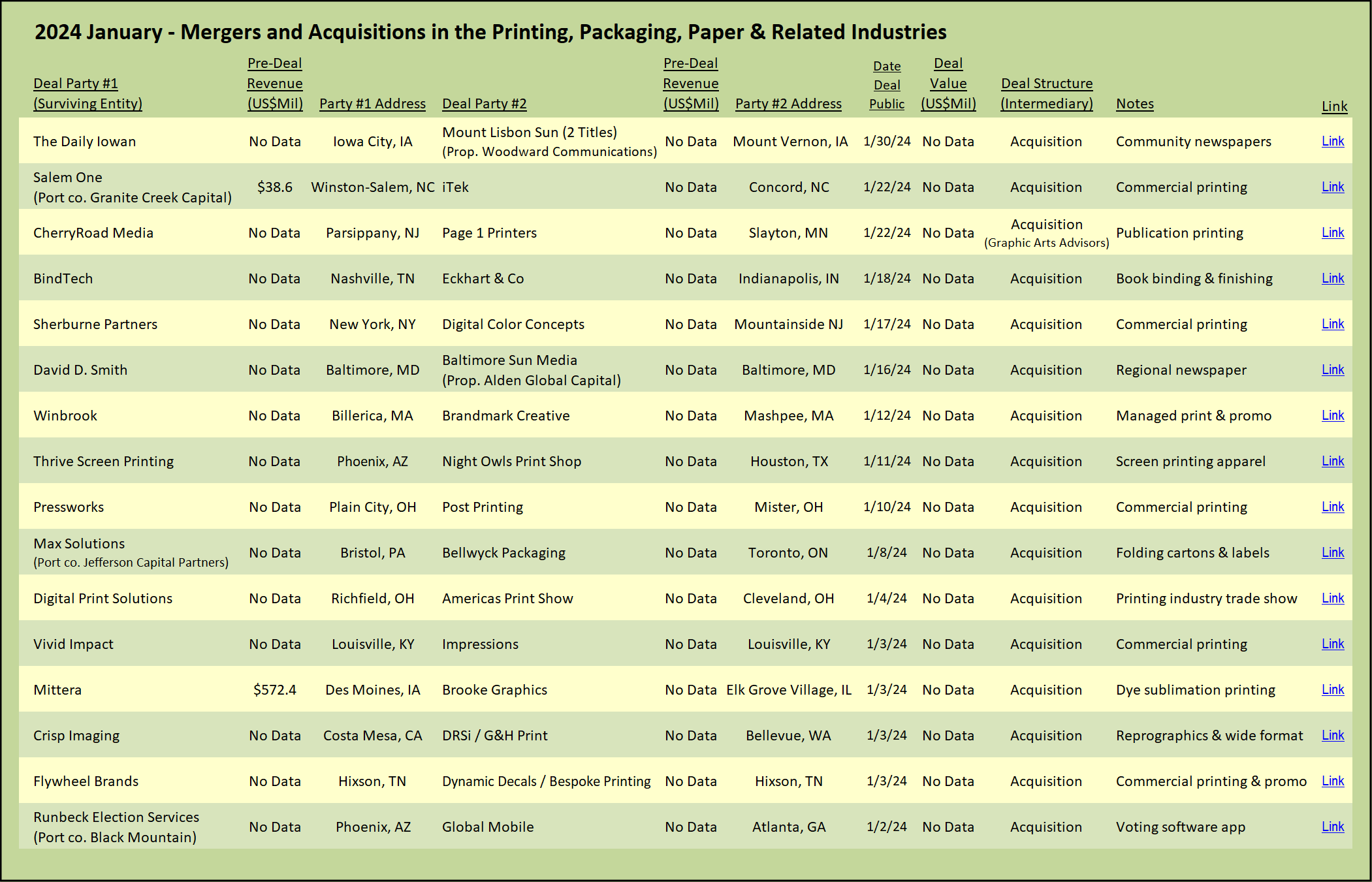Select the table title '2024 January - Mergers and Acquisitions'

click(490, 31)
